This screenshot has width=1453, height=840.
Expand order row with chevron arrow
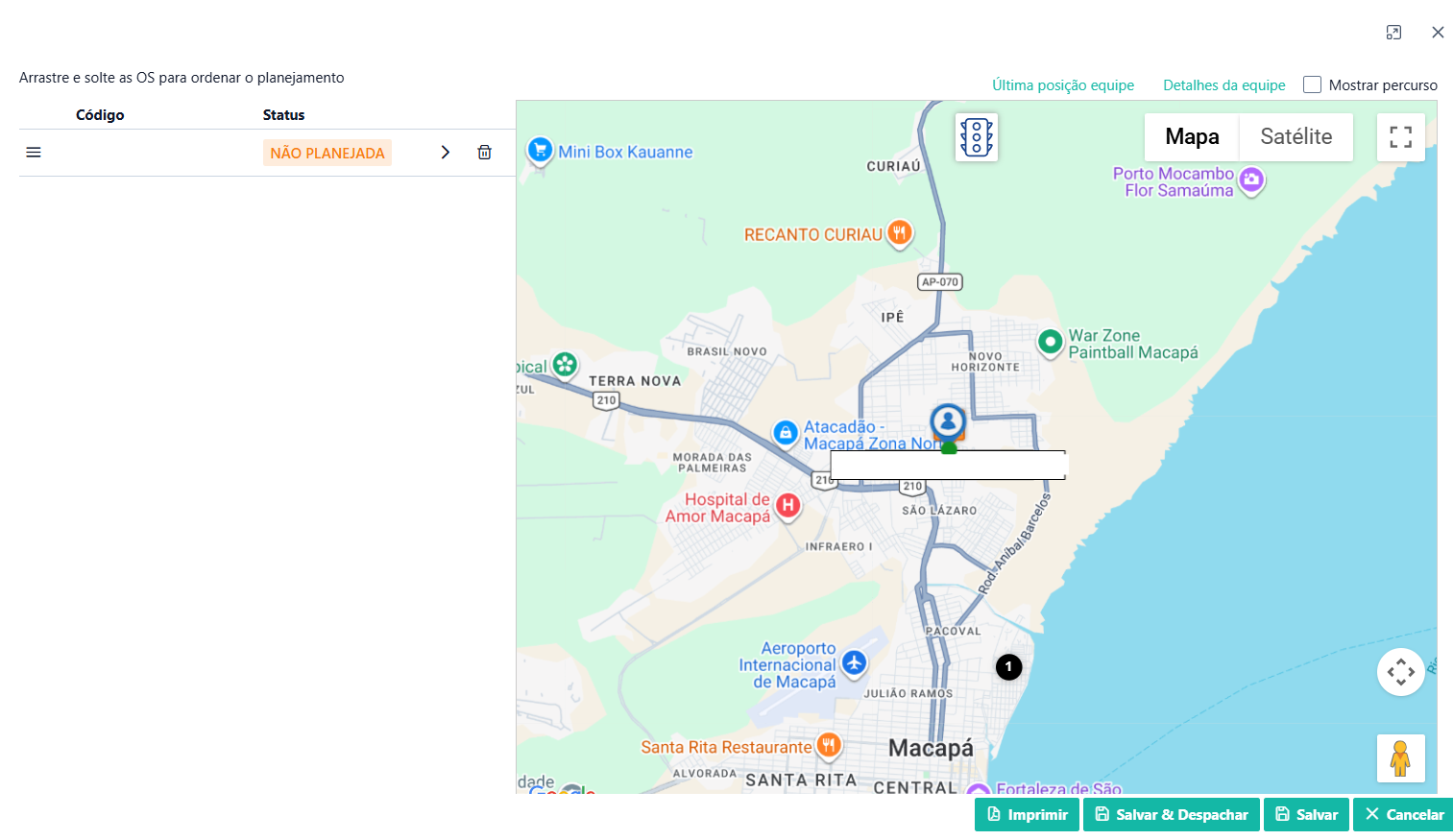click(446, 153)
